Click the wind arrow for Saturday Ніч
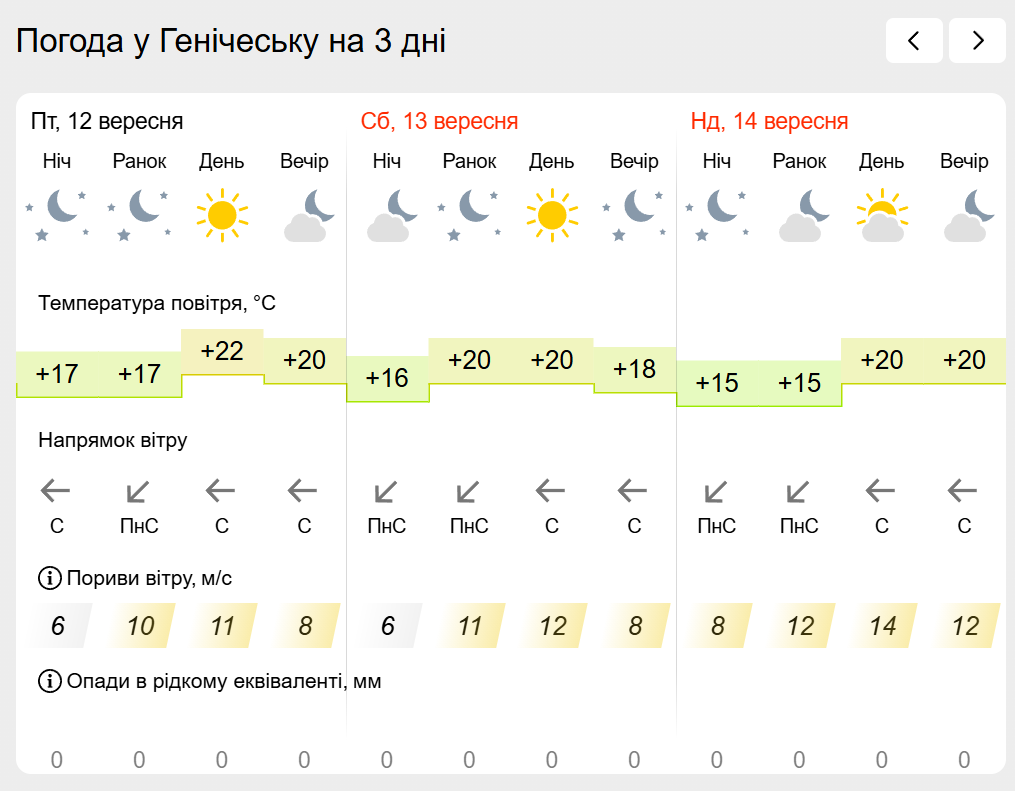The image size is (1015, 791). [x=386, y=492]
